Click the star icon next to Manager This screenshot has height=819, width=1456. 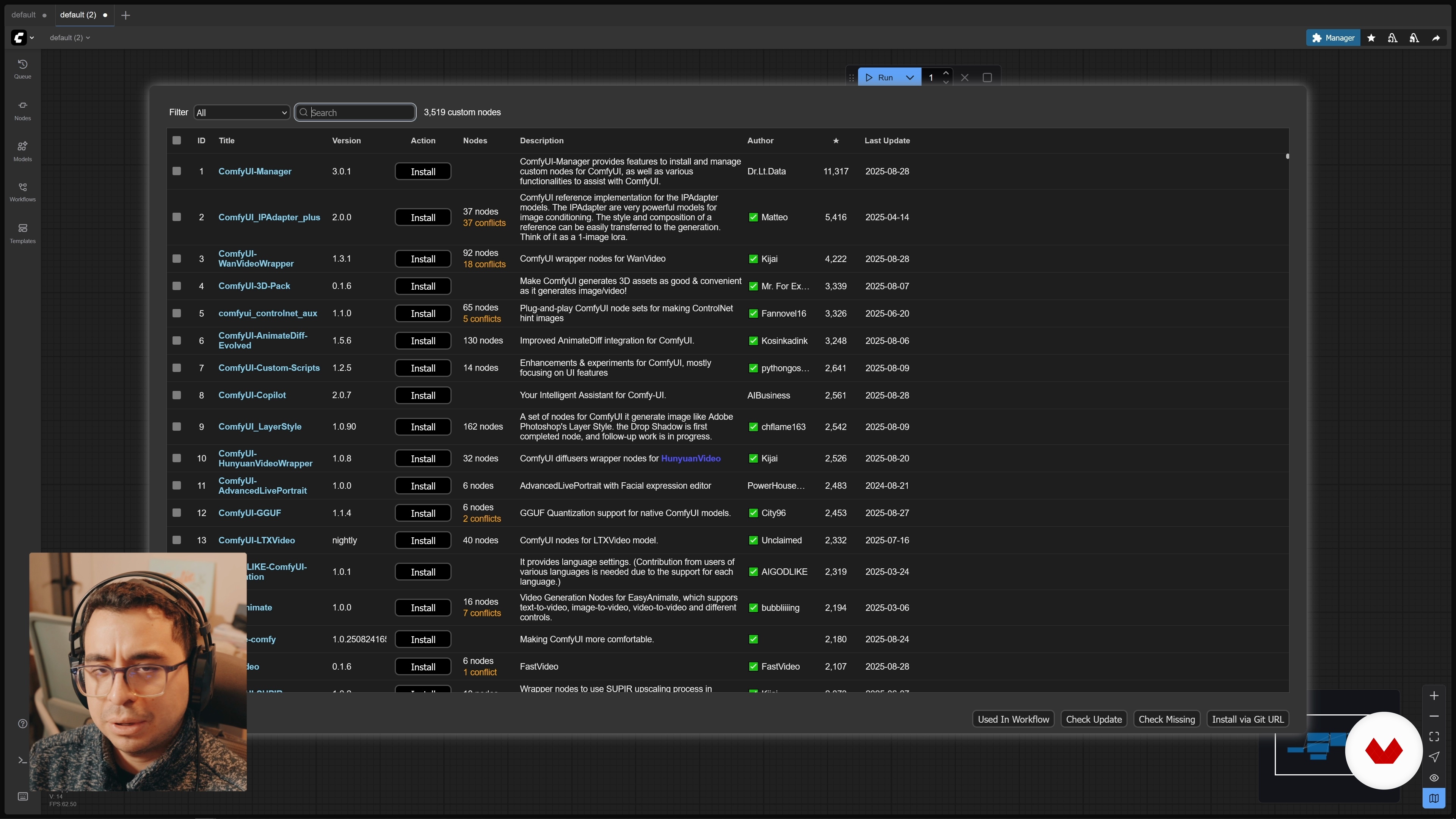pos(1371,38)
